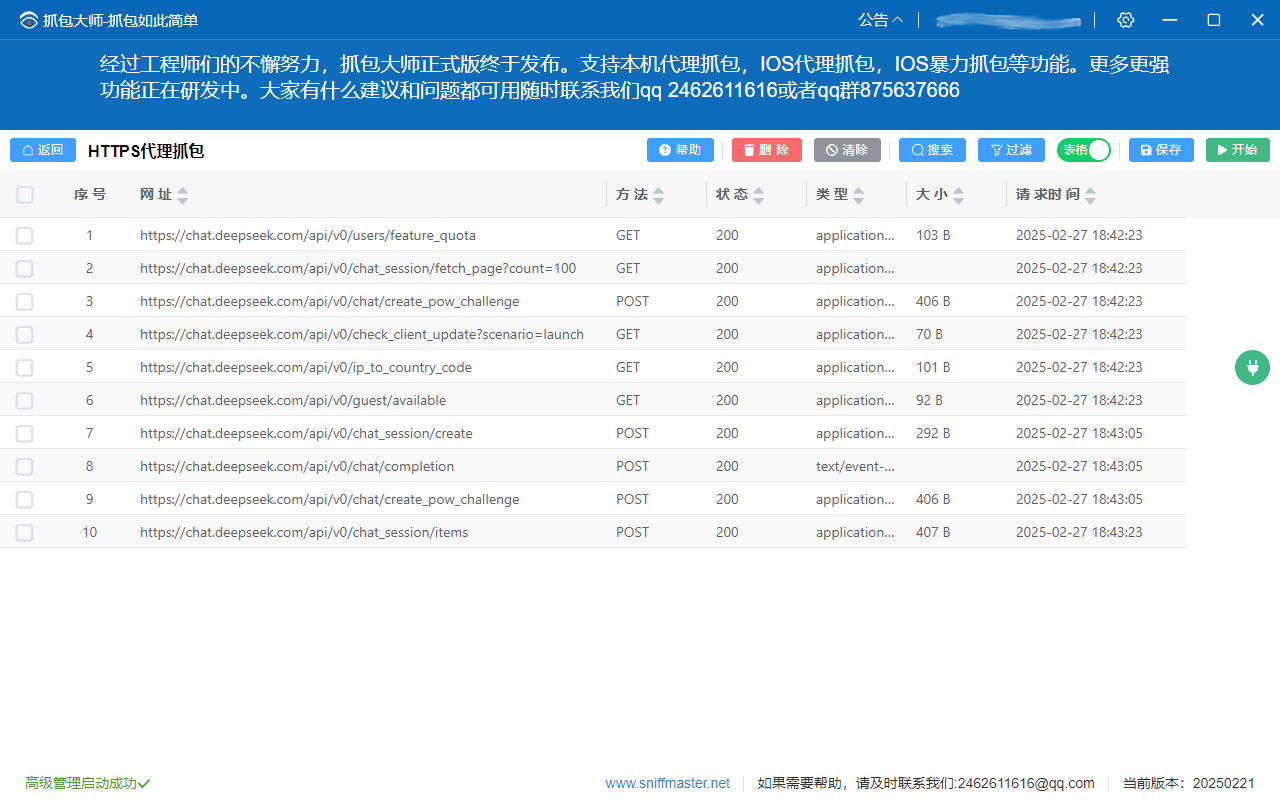Open the 帮助 help button
The width and height of the screenshot is (1280, 800).
coord(680,150)
